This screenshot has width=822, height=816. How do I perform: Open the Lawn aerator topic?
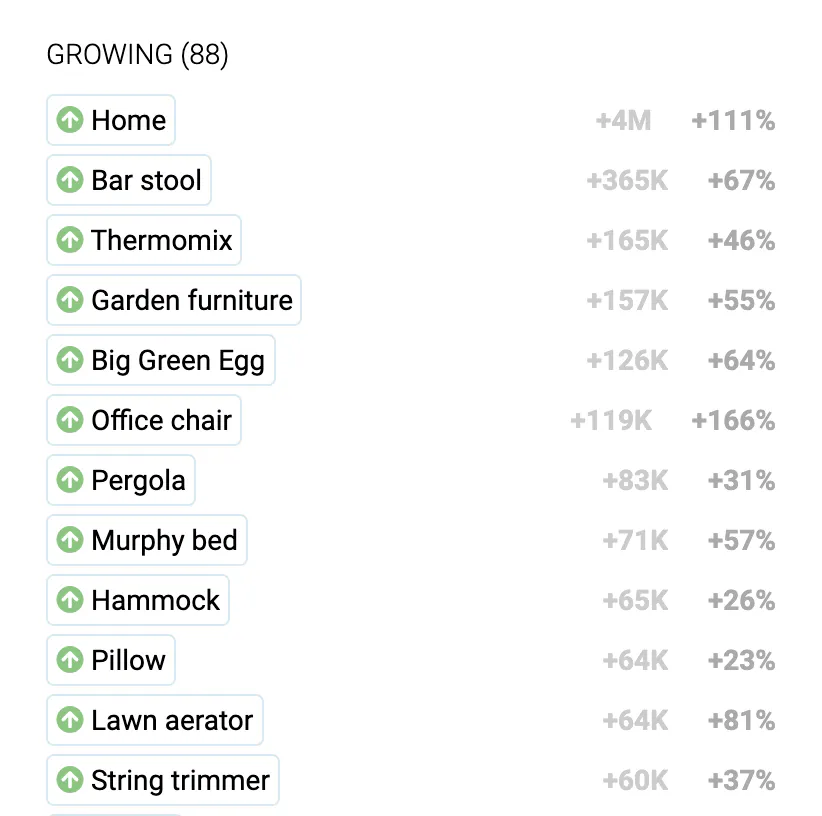(x=155, y=720)
